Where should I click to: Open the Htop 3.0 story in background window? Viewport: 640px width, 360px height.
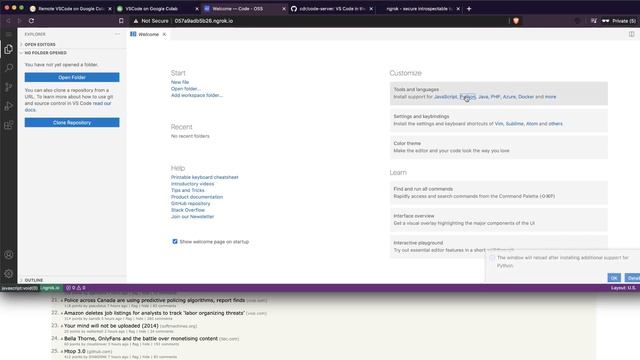click(75, 351)
